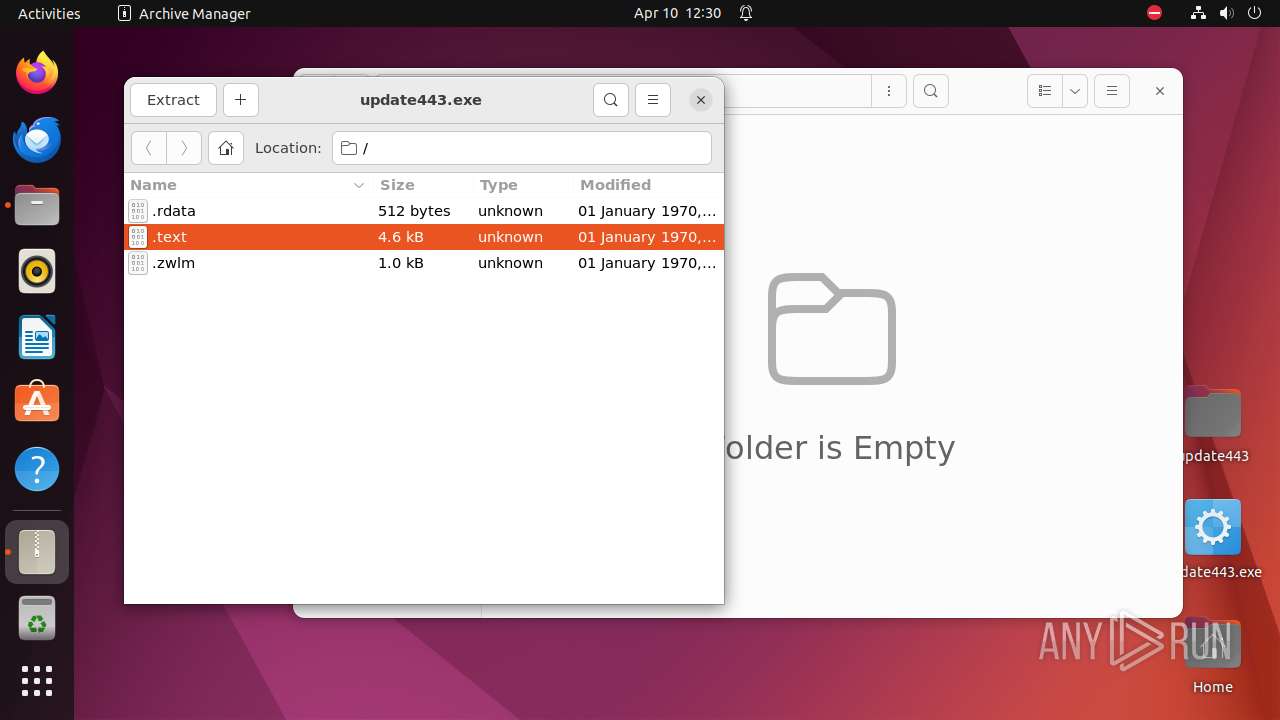
Task: Open Files window hamburger menu
Action: (1112, 91)
